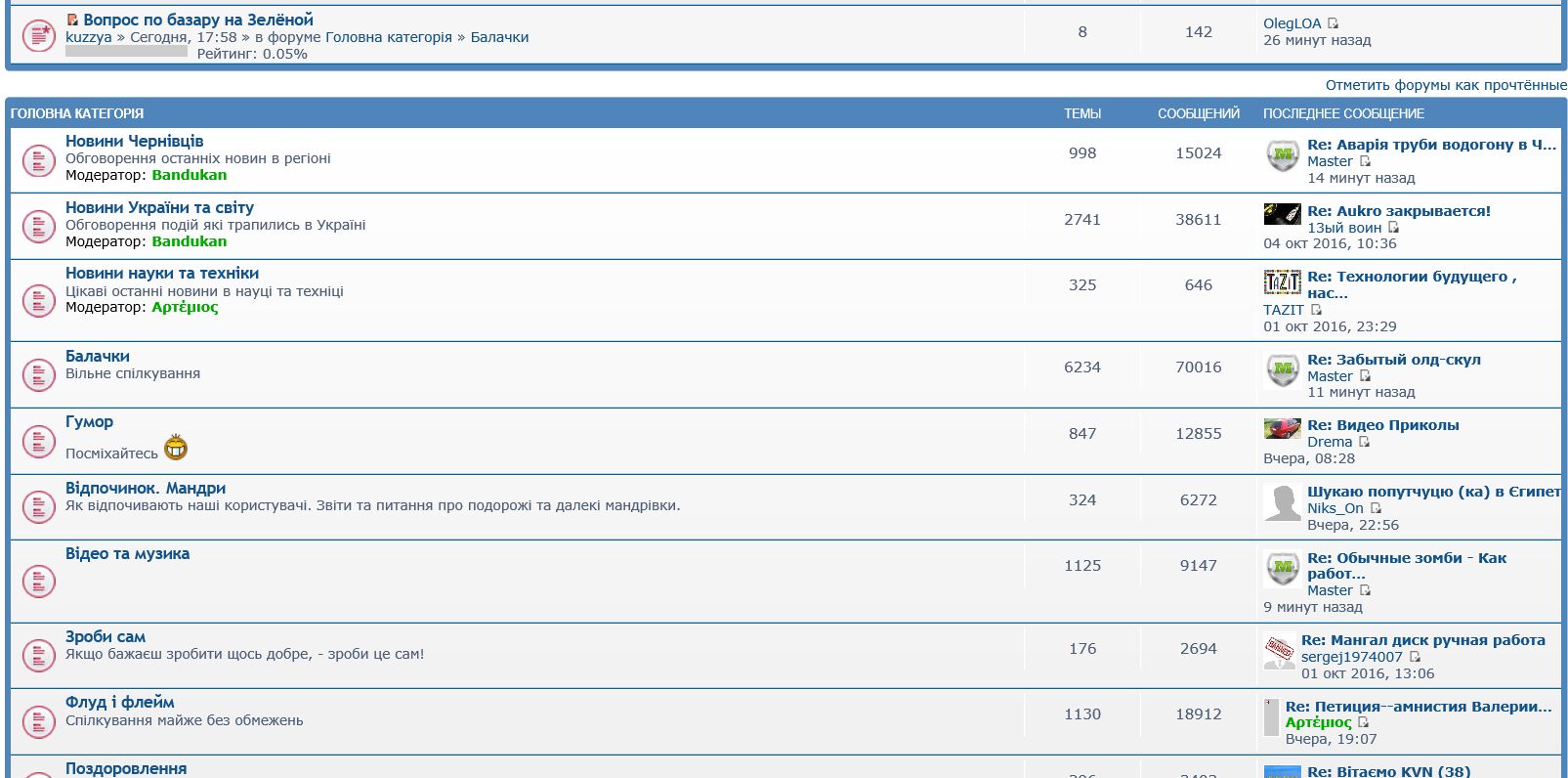Click the forum status icon beside Гумор
Image resolution: width=1568 pixels, height=778 pixels.
point(38,442)
